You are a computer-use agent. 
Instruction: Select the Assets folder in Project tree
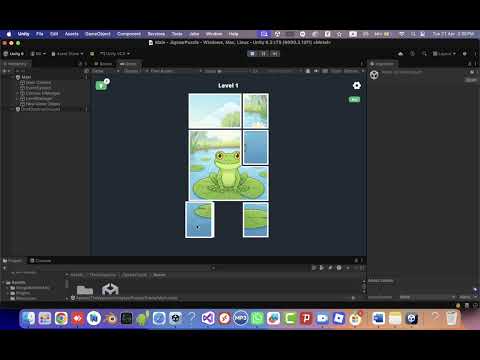(16, 282)
